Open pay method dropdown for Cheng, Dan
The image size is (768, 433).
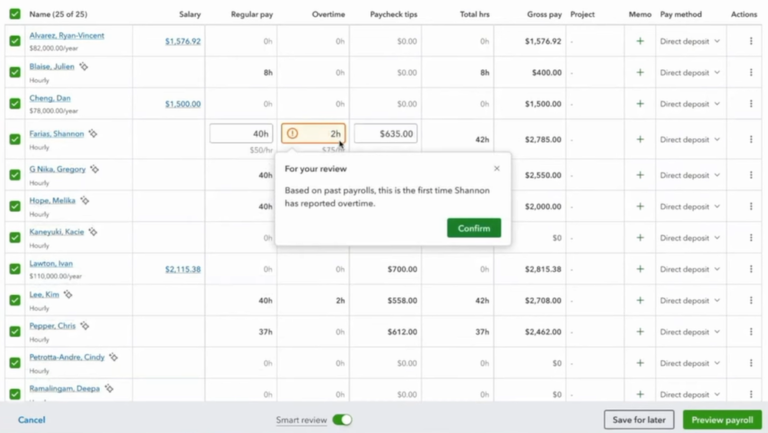[690, 104]
